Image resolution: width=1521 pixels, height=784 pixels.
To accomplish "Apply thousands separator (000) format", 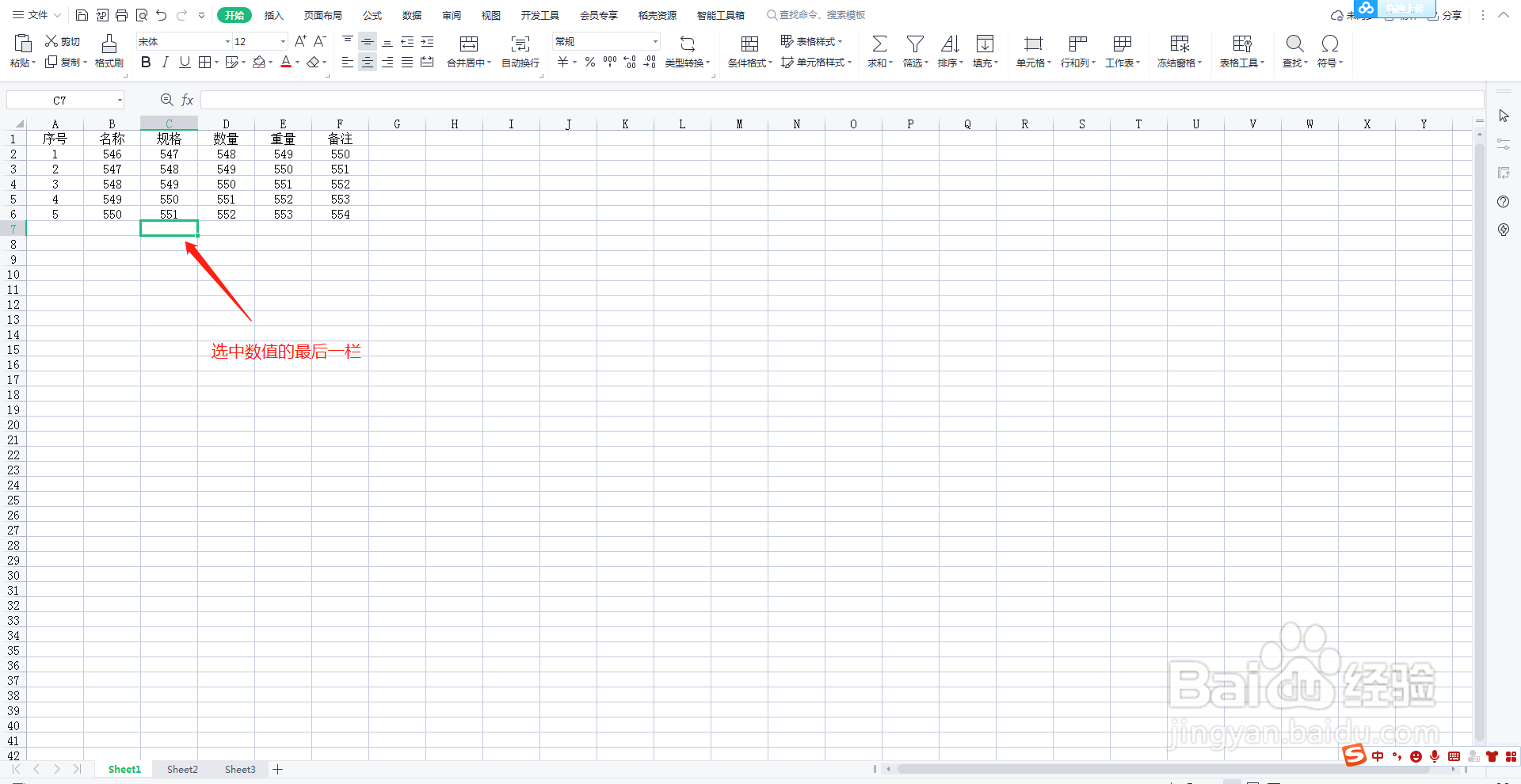I will (x=610, y=62).
